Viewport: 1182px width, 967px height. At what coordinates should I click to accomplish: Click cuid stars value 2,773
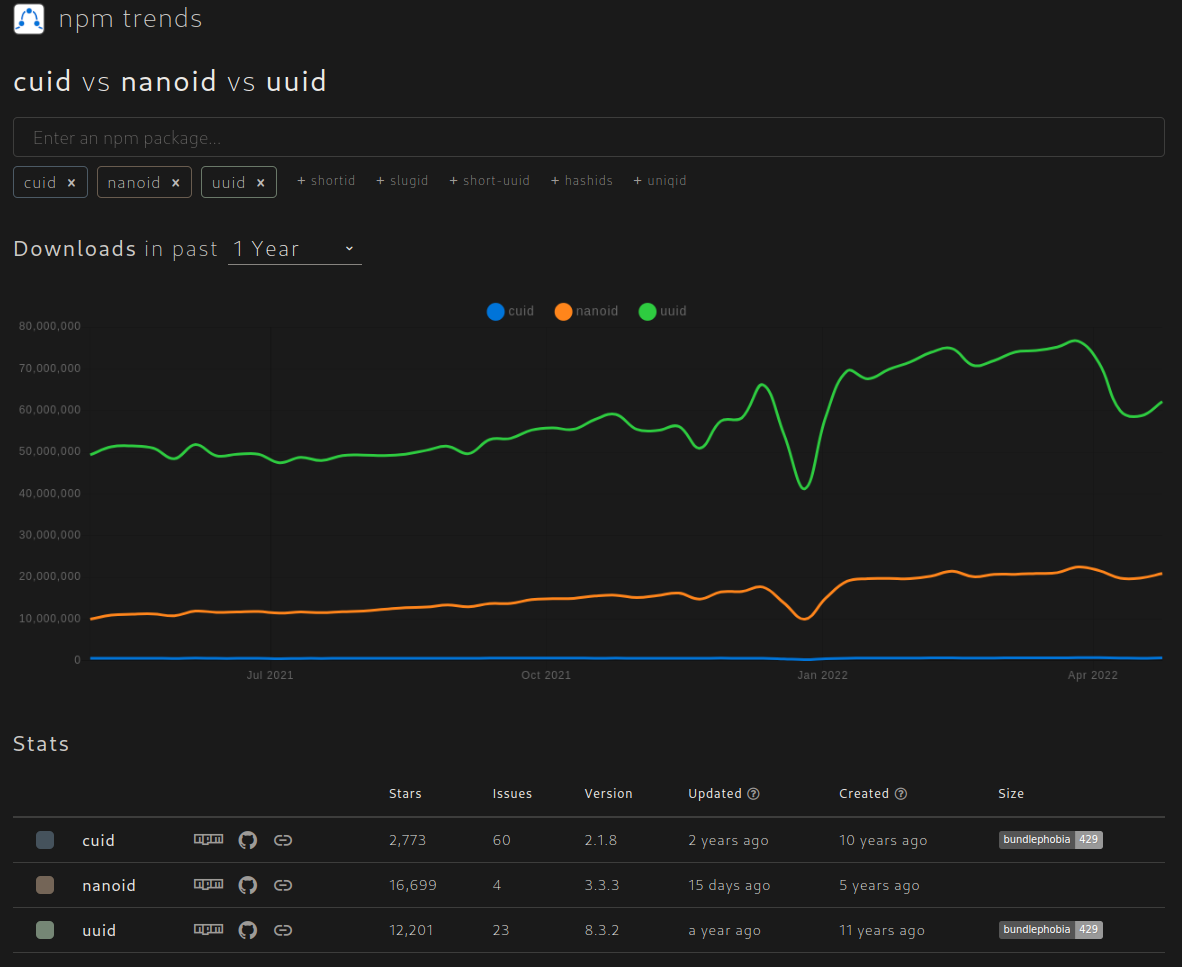coord(407,840)
